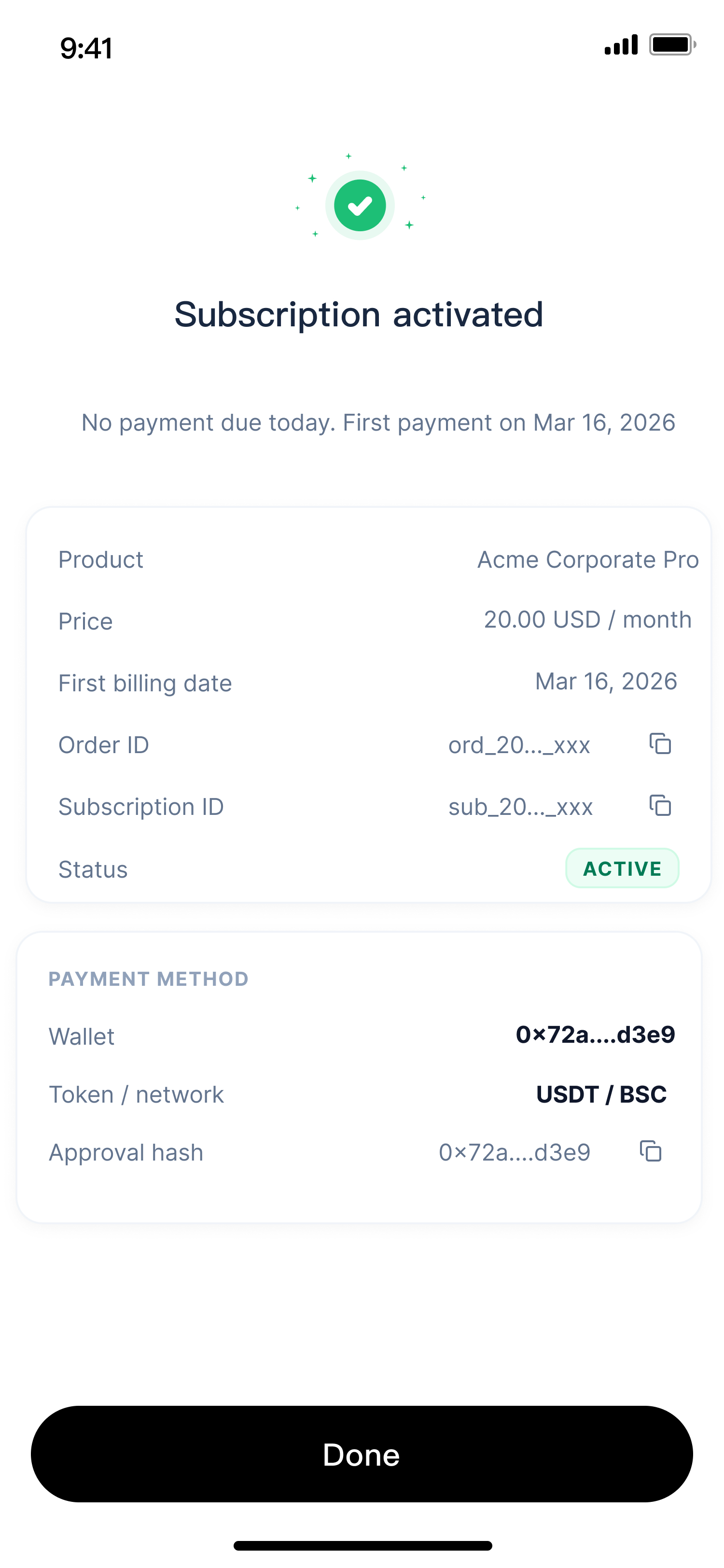Select the truncated sub_20 subscription ID text

coord(520,807)
